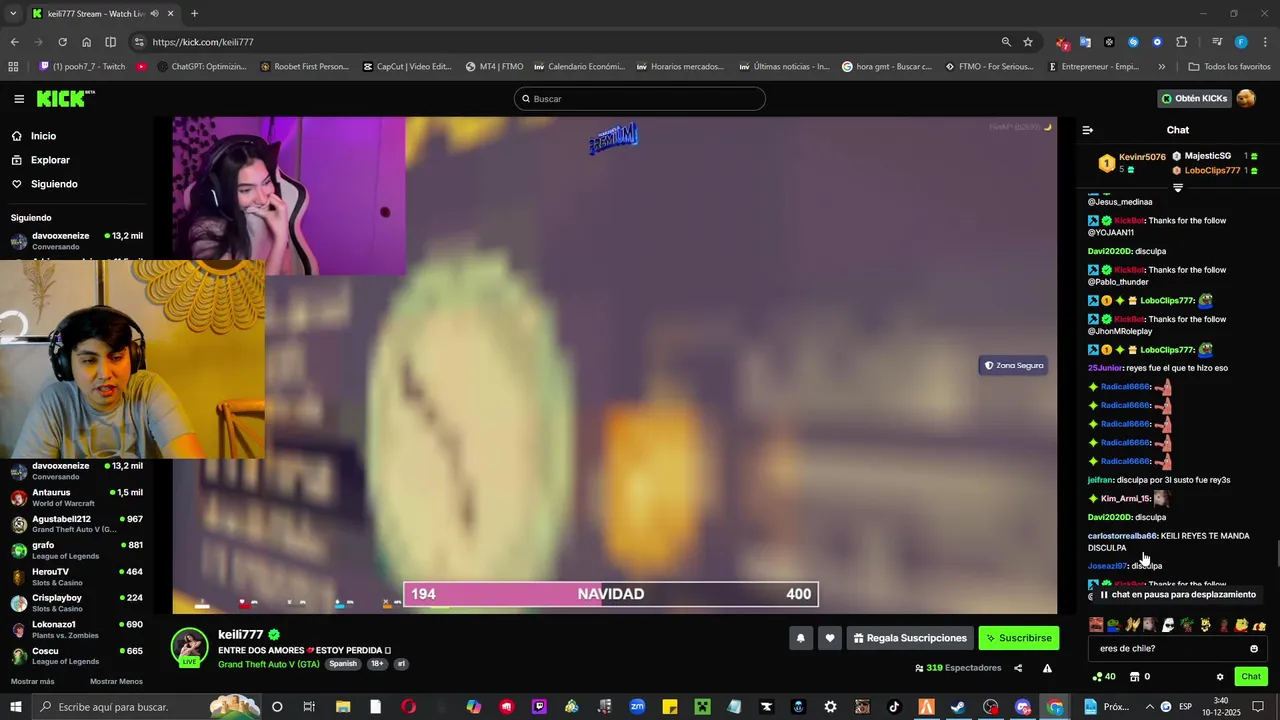View channel points balance of 40
1280x720 pixels.
1104,677
